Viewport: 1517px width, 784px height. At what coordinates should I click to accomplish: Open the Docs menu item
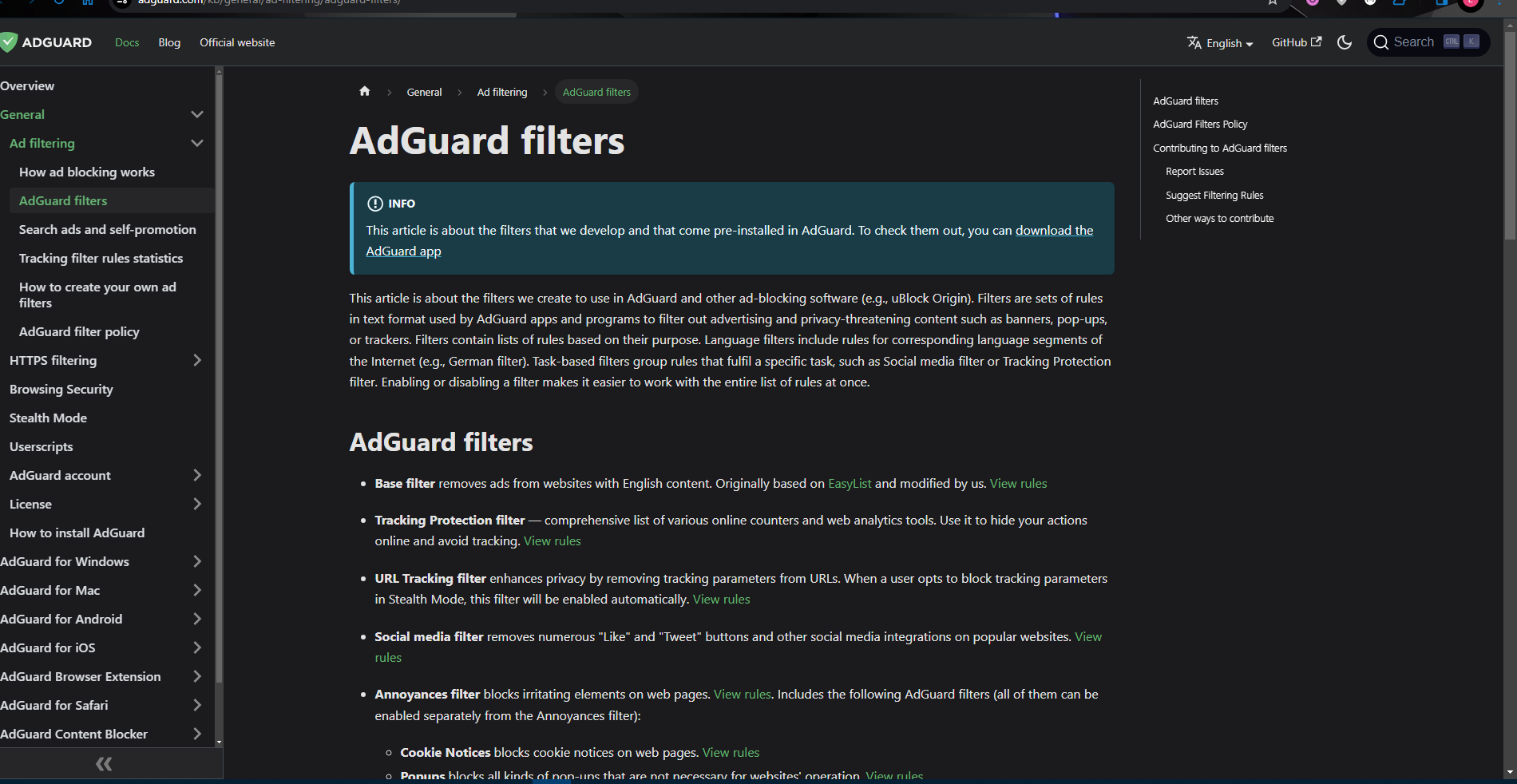(x=126, y=42)
